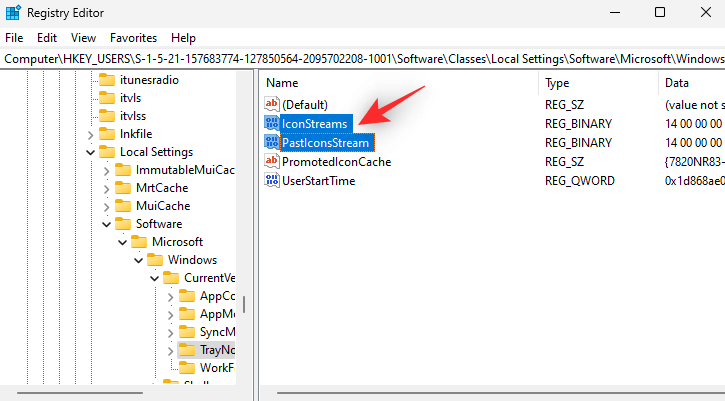Viewport: 725px width, 401px height.
Task: Click the Microsoft folder icon
Action: [139, 242]
